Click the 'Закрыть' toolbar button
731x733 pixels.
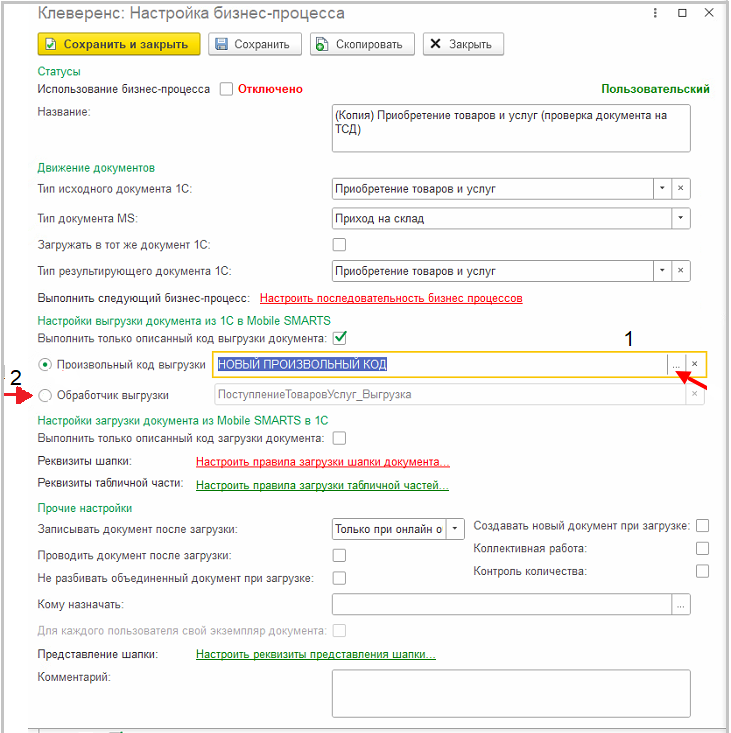463,44
